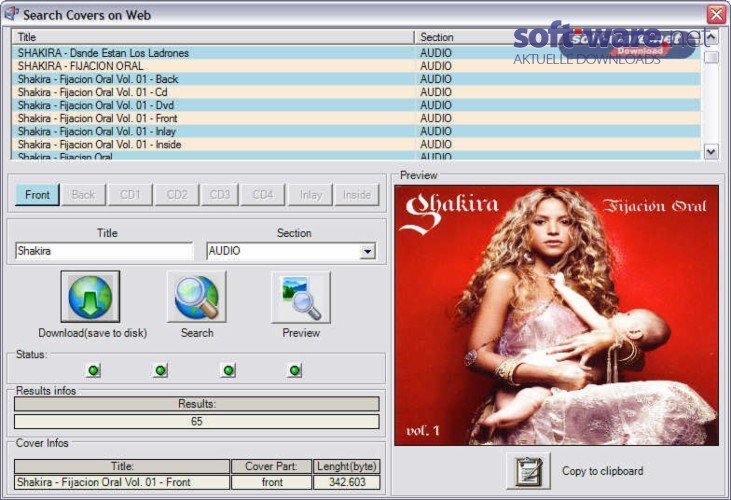Open the Section AUDIO dropdown arrow

point(367,251)
